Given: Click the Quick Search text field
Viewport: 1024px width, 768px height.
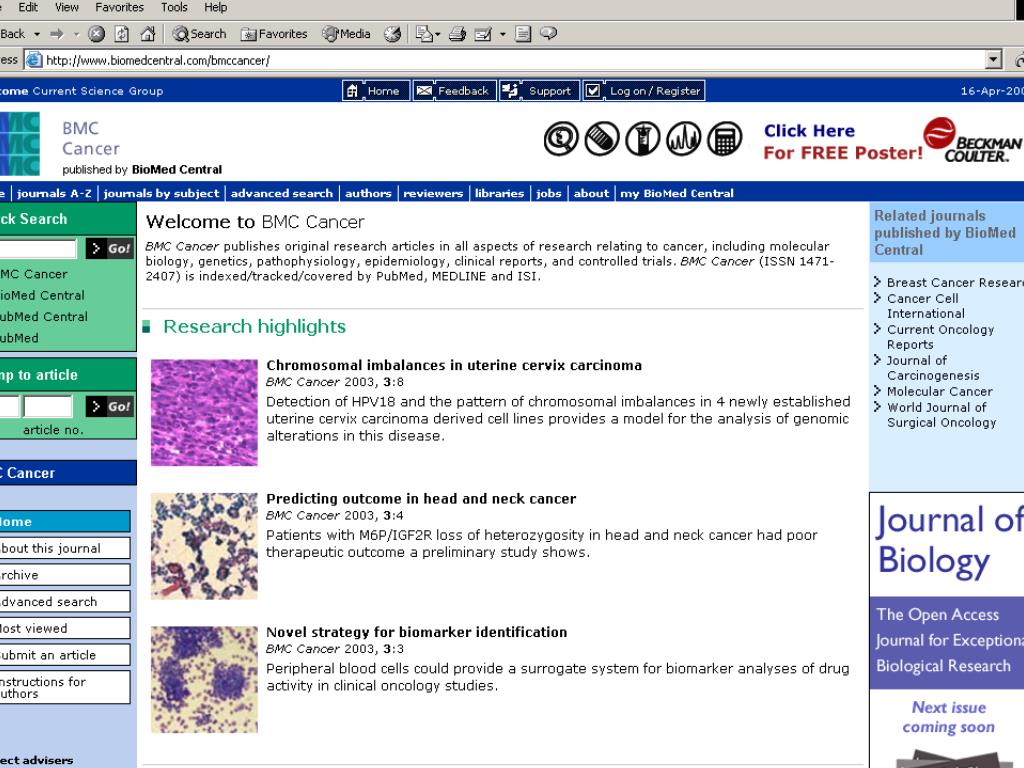Looking at the screenshot, I should click(38, 248).
